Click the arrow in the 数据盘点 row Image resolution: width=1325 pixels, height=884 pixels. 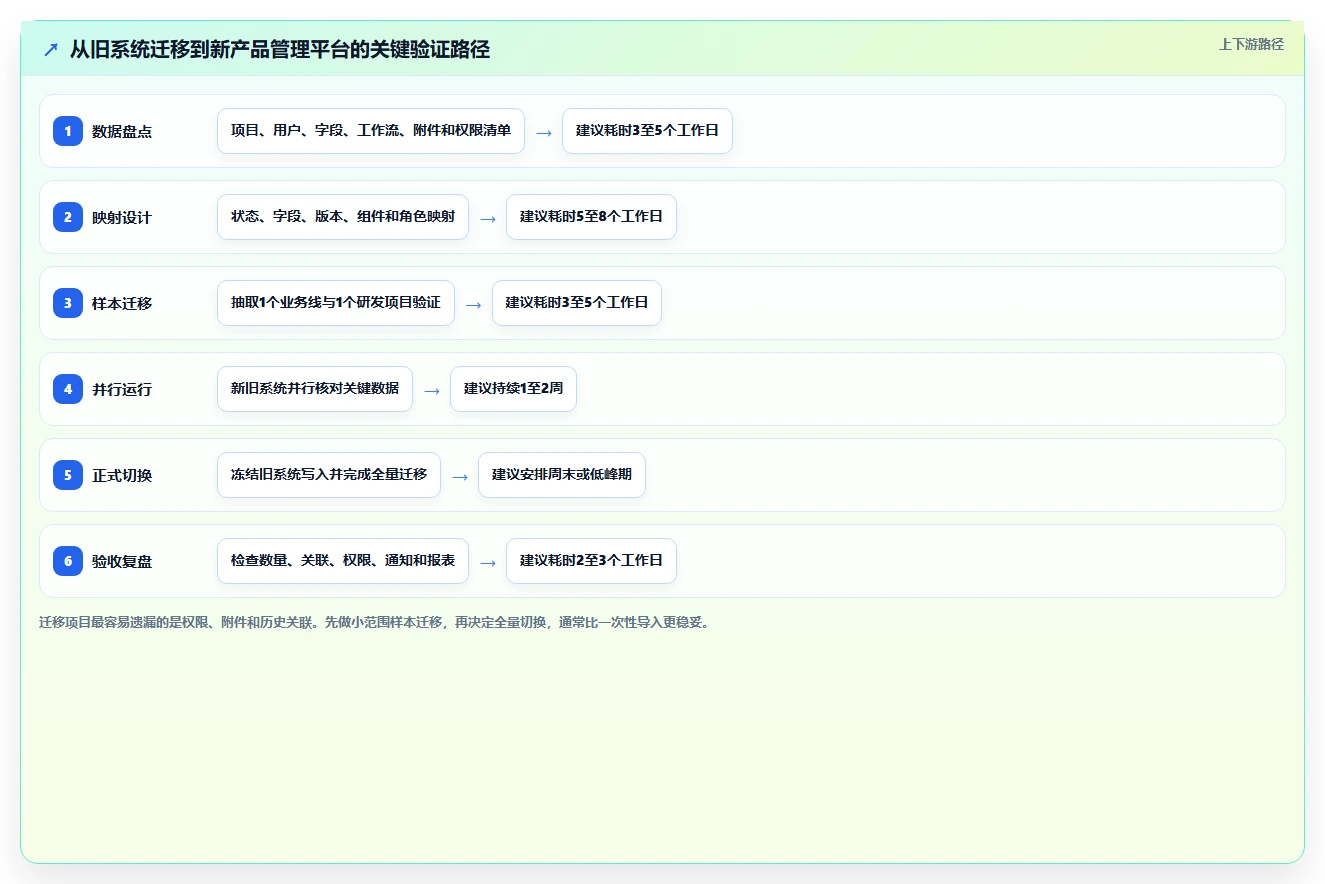pyautogui.click(x=543, y=132)
